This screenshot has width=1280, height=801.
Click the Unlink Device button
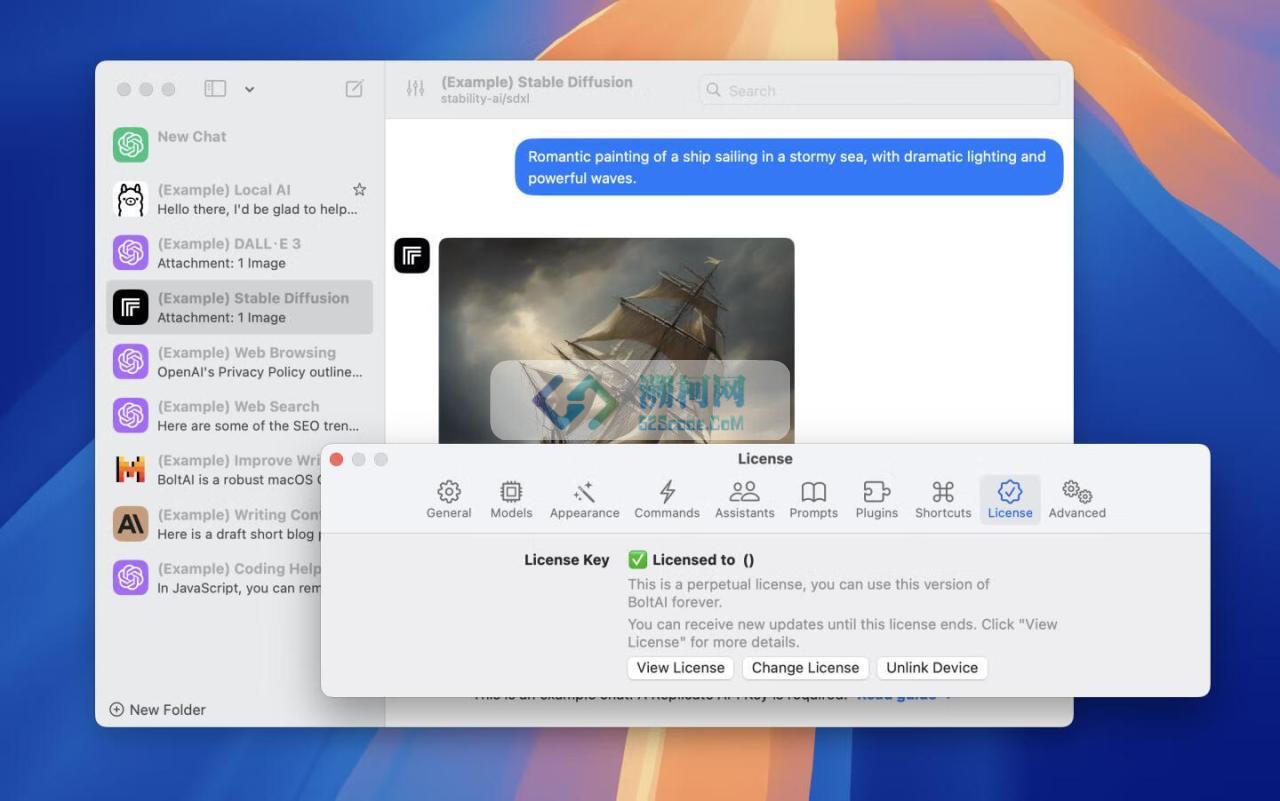[932, 668]
